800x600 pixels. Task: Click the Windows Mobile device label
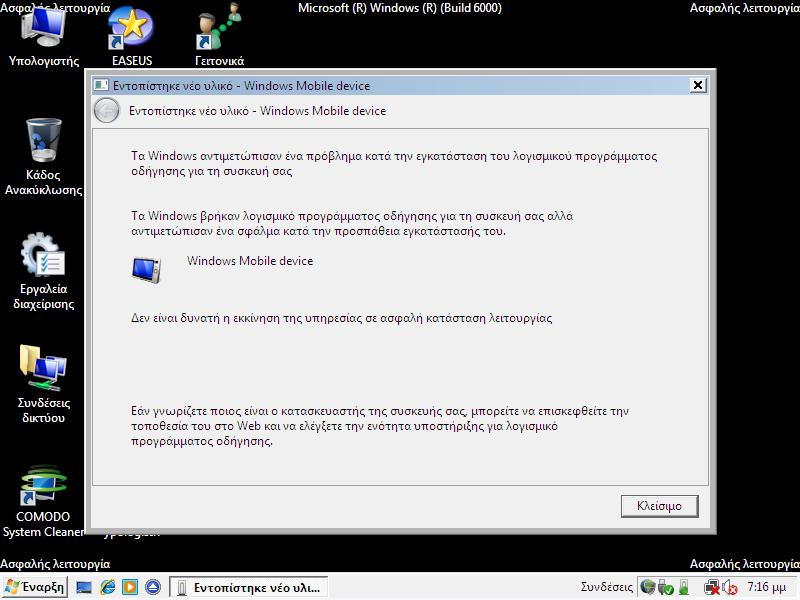250,261
